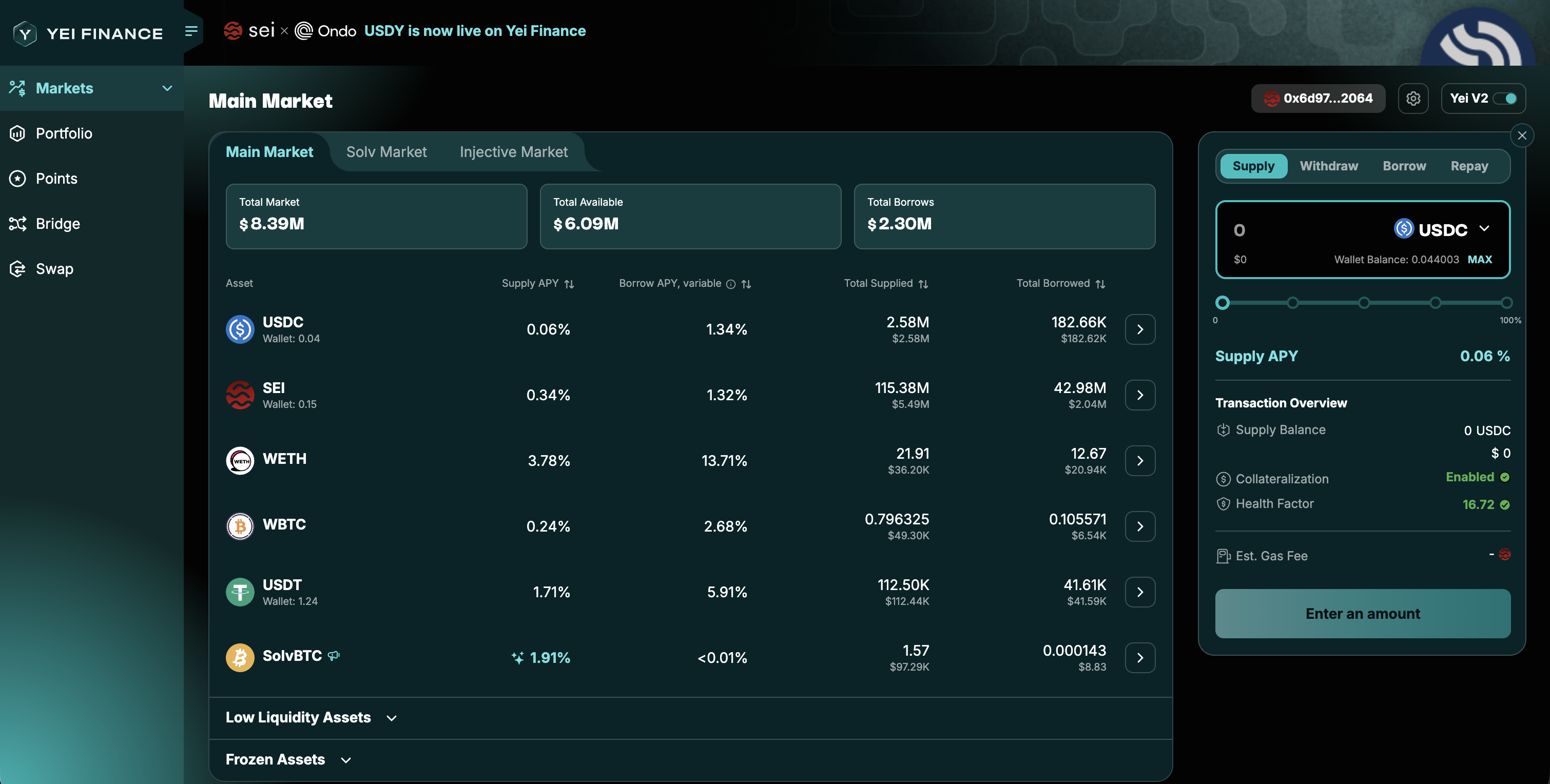Close the supply side panel
The width and height of the screenshot is (1550, 784).
tap(1522, 135)
